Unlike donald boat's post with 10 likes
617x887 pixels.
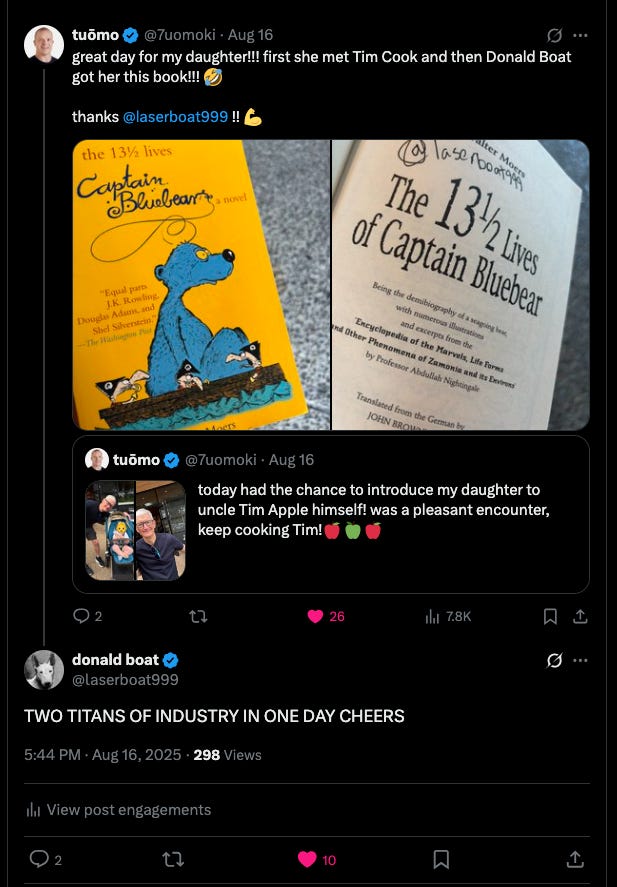(317, 860)
